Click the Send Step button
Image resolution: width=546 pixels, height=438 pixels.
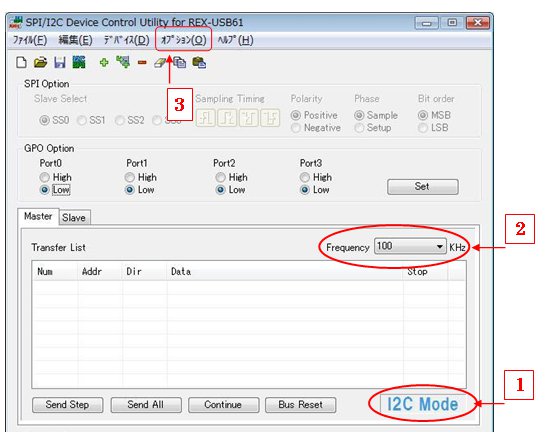click(x=68, y=405)
